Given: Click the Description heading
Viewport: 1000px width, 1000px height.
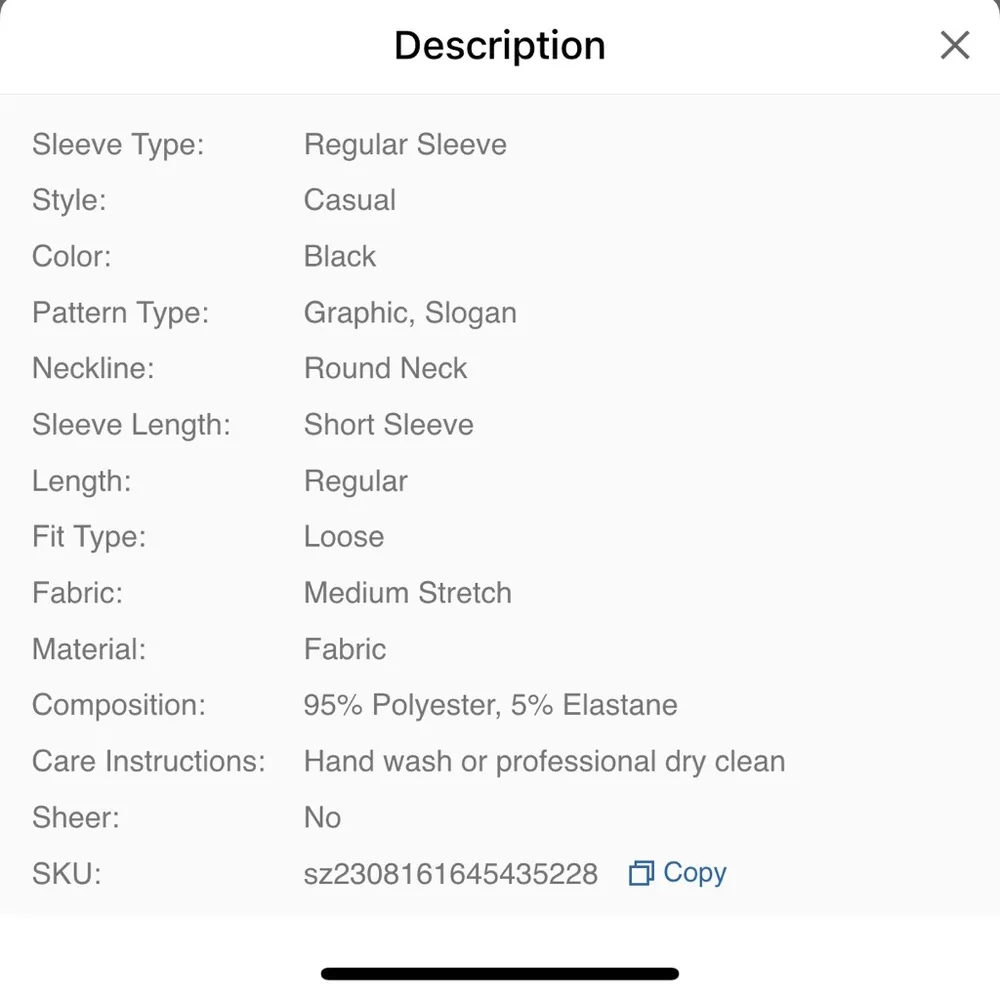Looking at the screenshot, I should coord(500,46).
